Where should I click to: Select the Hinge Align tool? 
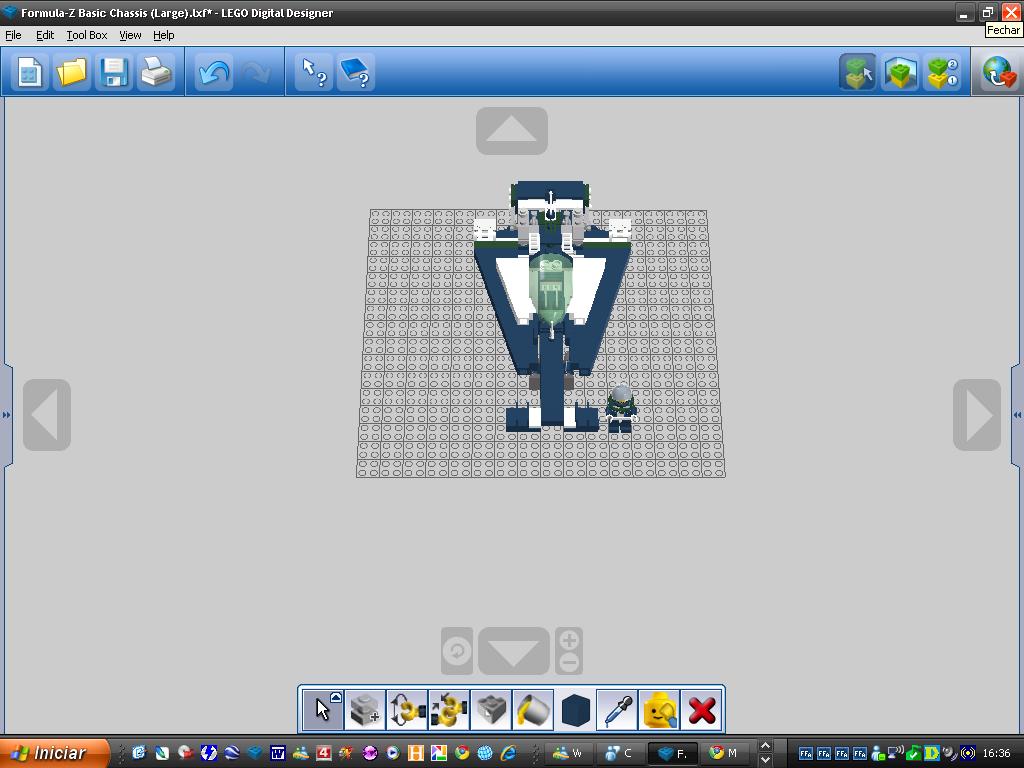[x=449, y=710]
